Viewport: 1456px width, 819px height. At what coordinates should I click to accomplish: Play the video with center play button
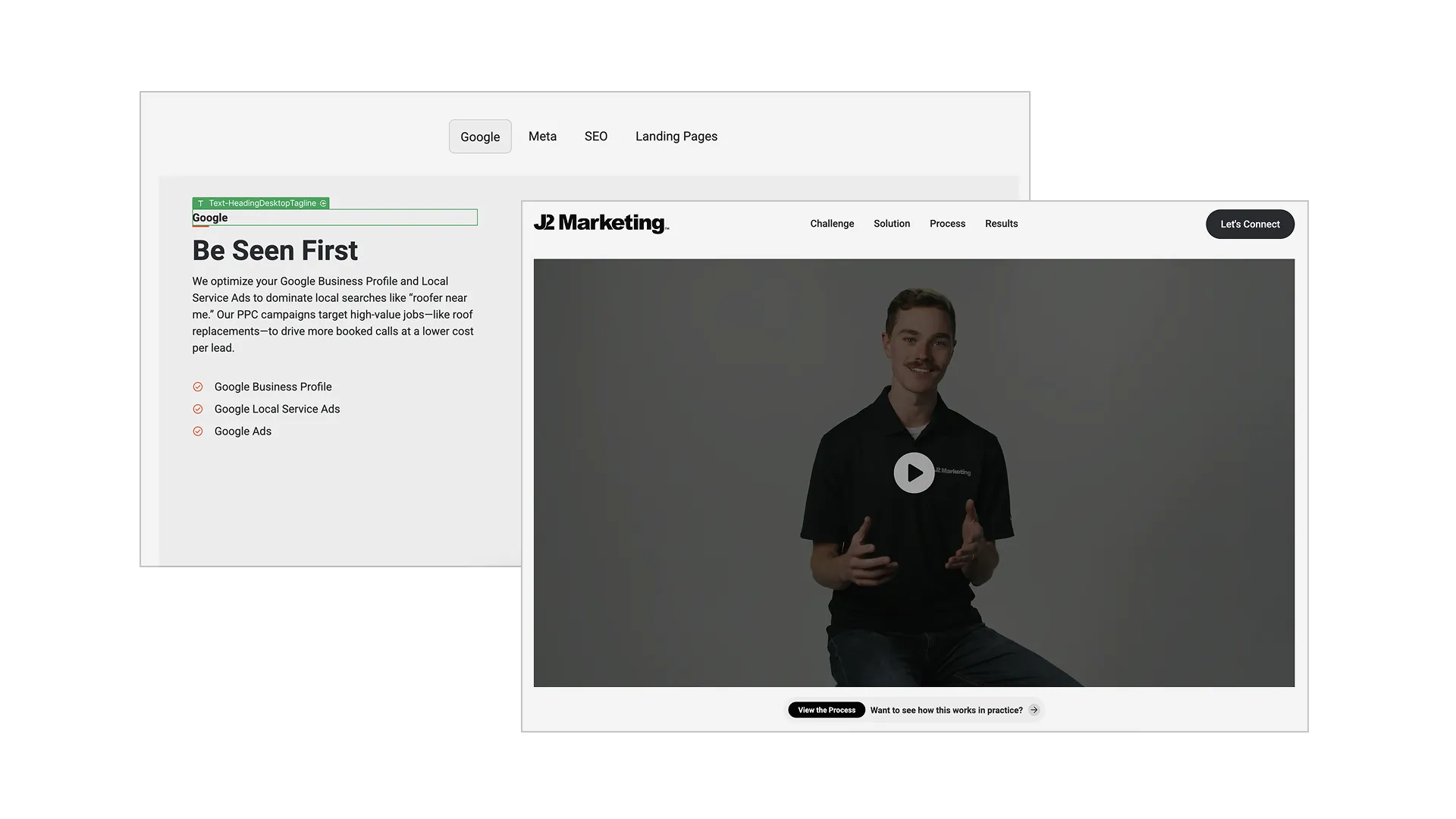click(914, 472)
